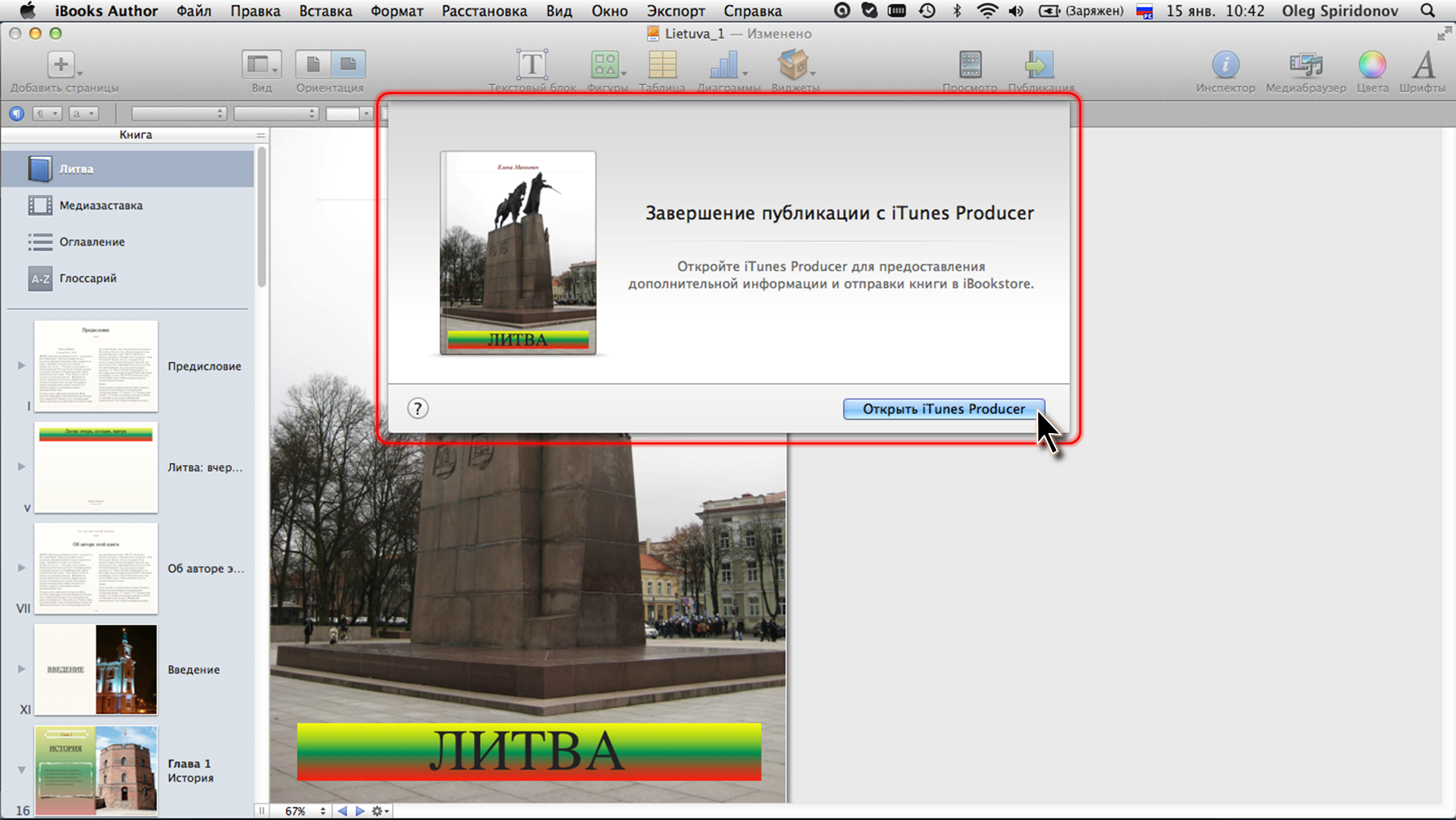Open the Файл menu
1456x820 pixels.
194,11
